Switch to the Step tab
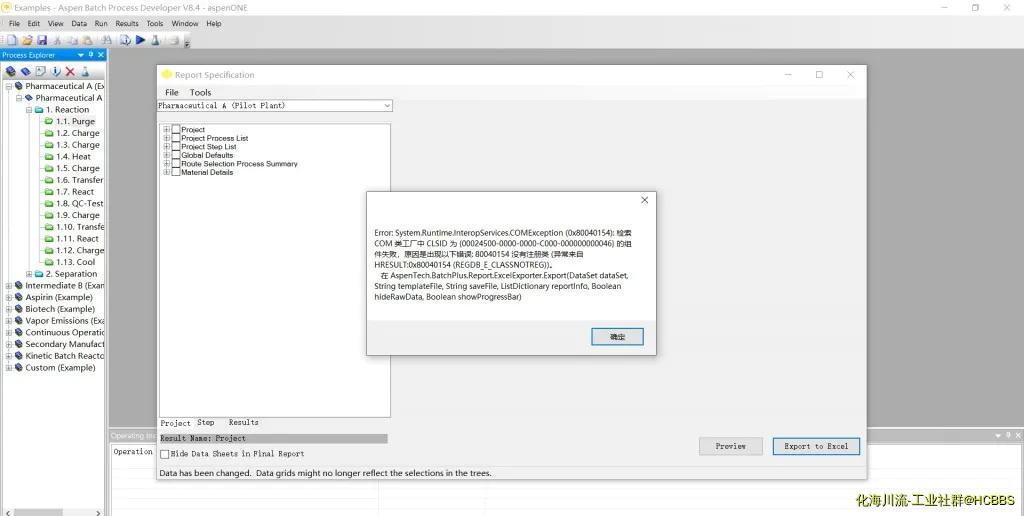Image resolution: width=1024 pixels, height=516 pixels. pos(206,423)
